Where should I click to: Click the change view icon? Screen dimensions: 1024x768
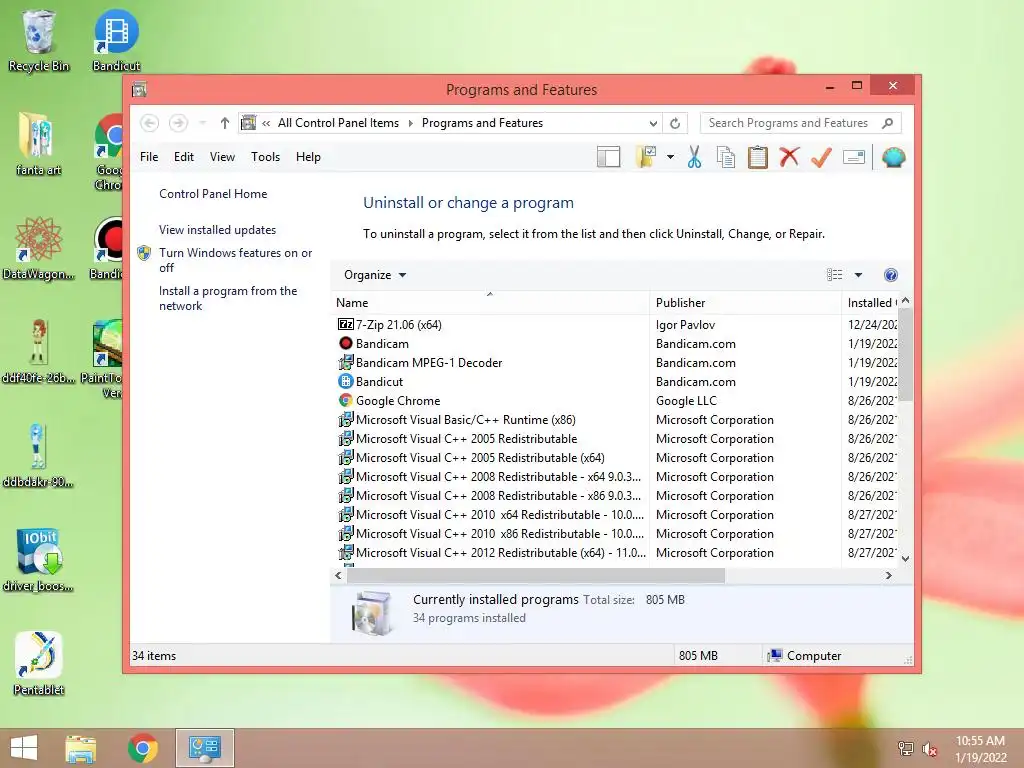pyautogui.click(x=835, y=275)
